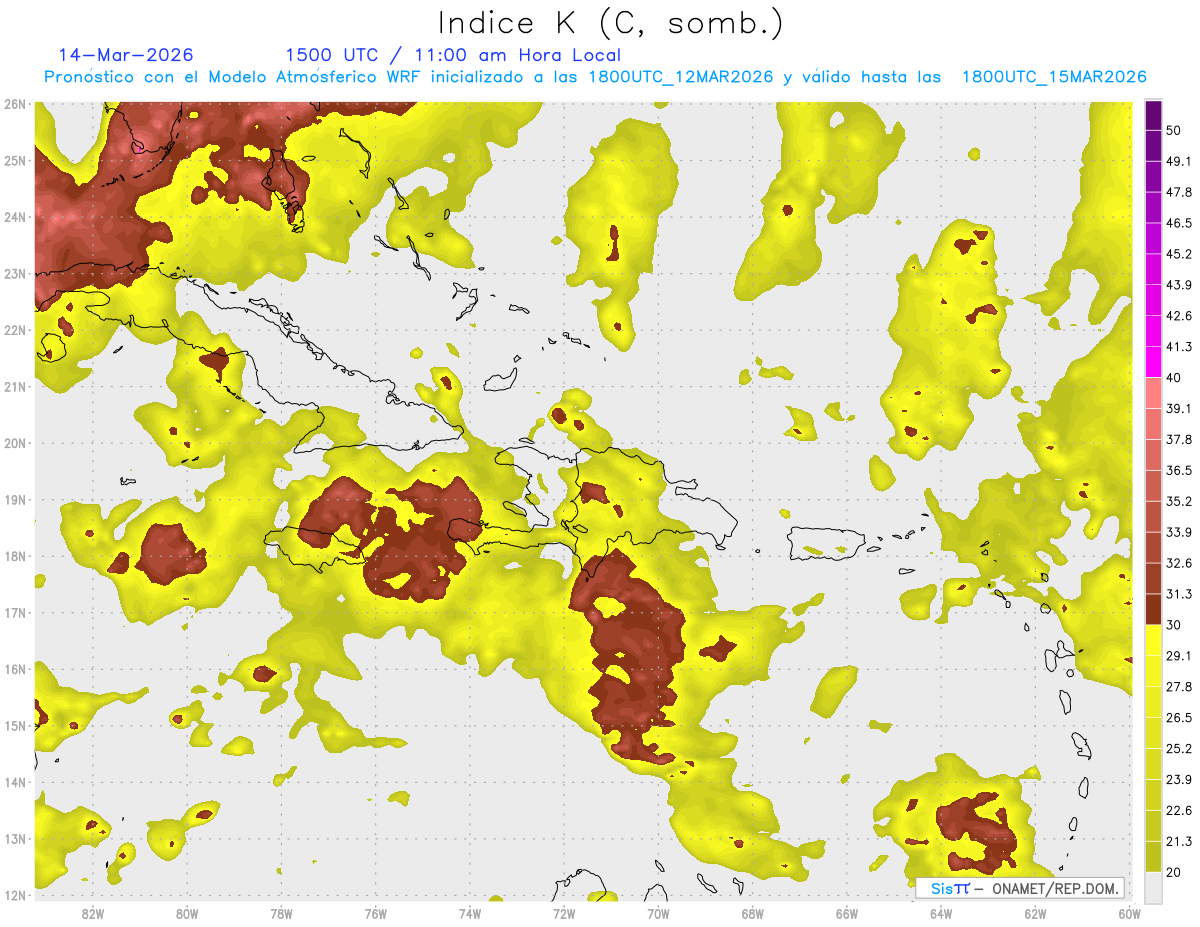Click the "49.1" colorbar value
1200x927 pixels.
coord(1179,161)
